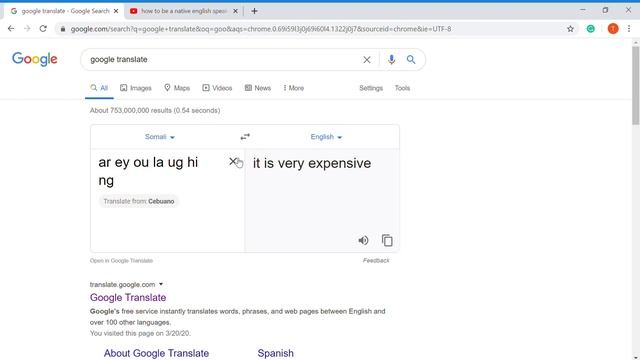Screen dimensions: 640x360
Task: Open search Tools
Action: [402, 88]
